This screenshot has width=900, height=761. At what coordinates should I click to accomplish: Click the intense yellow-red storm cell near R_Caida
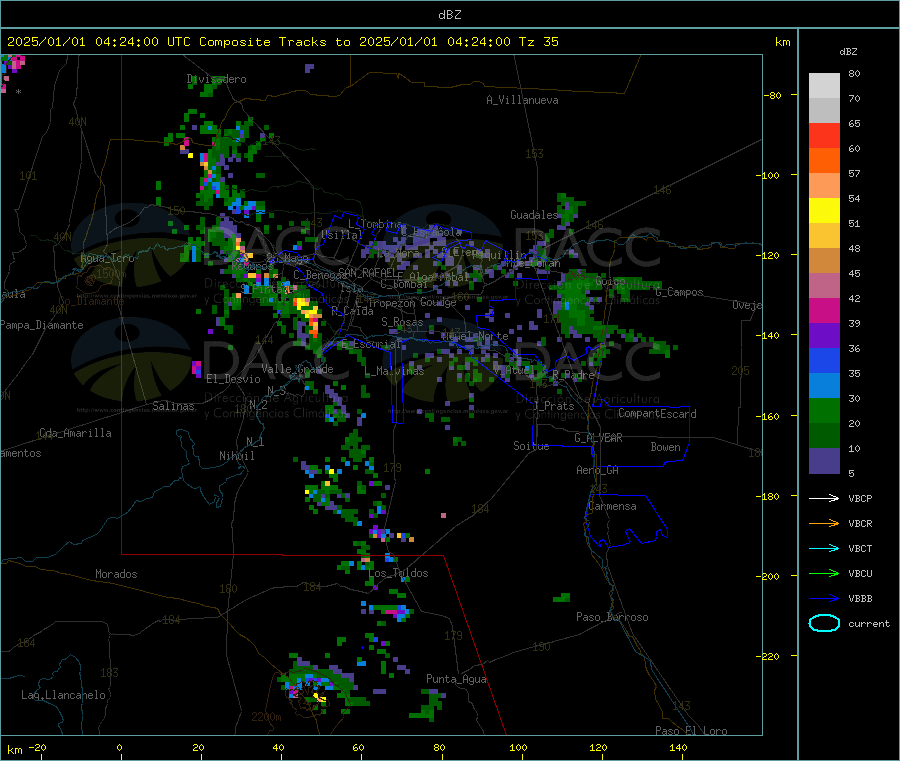tap(308, 316)
